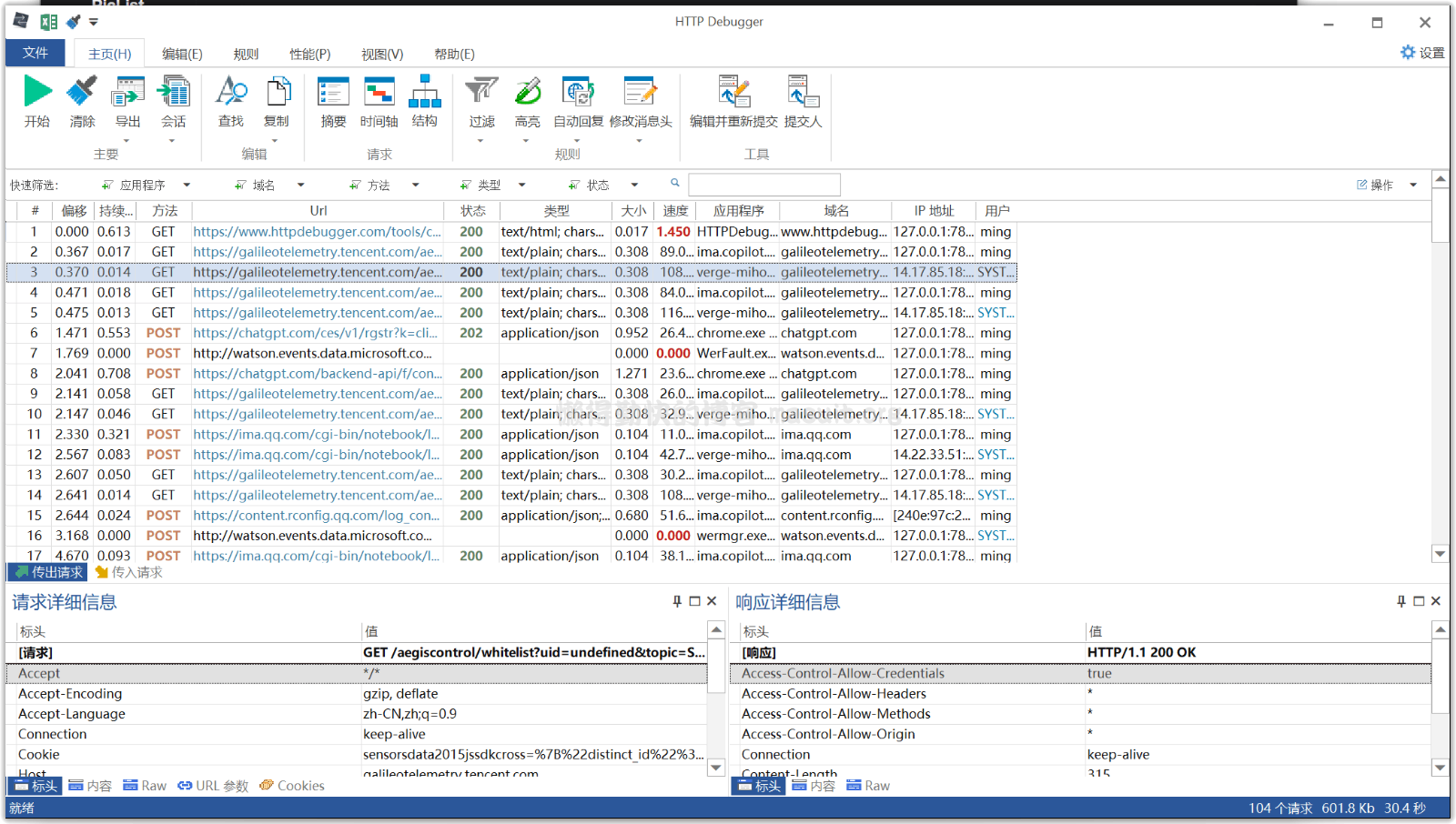Click the content.rconfig.qq.com URL in row 15
Viewport: 1456px width, 824px height.
coord(316,515)
